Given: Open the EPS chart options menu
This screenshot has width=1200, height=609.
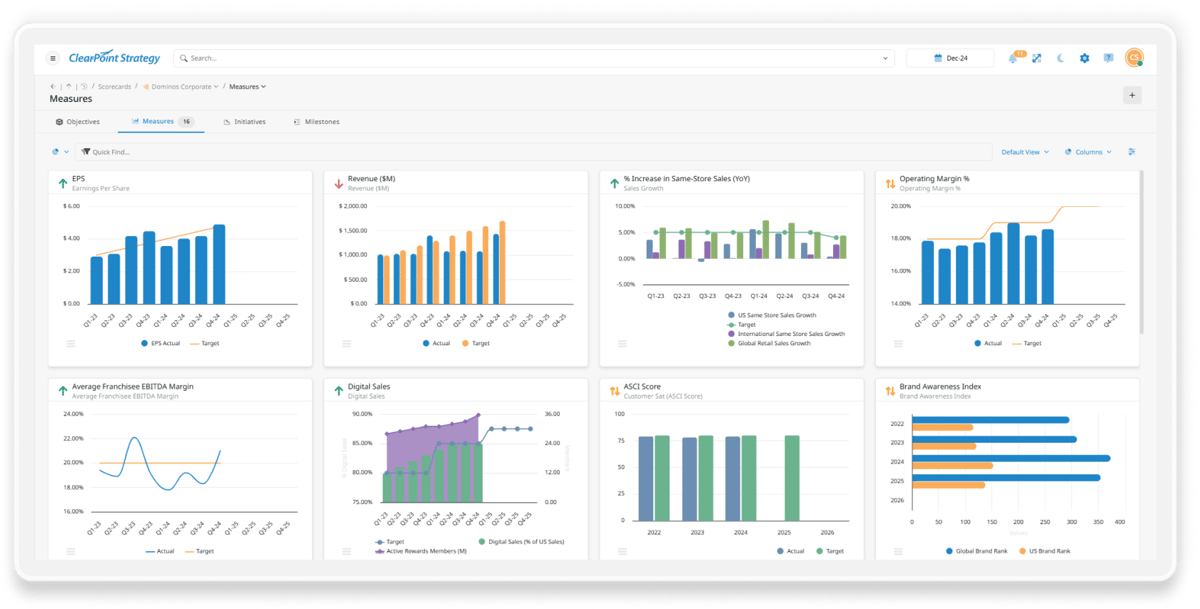Looking at the screenshot, I should (x=71, y=344).
